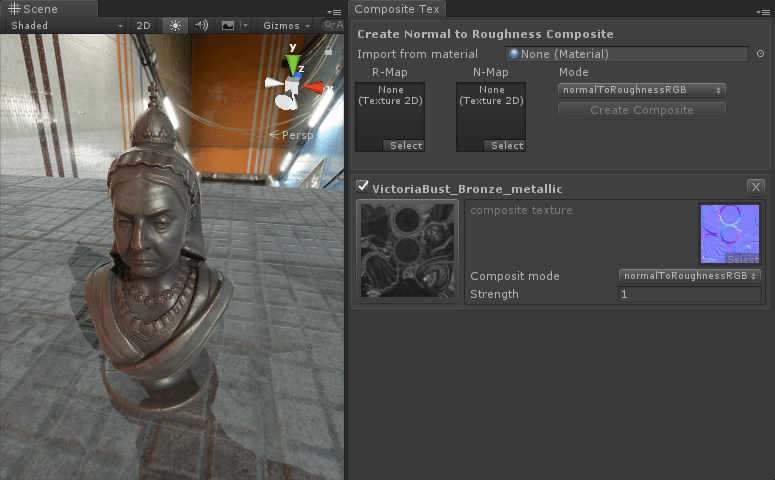Expand the Gizmos dropdown
This screenshot has height=480, width=775.
tap(285, 25)
